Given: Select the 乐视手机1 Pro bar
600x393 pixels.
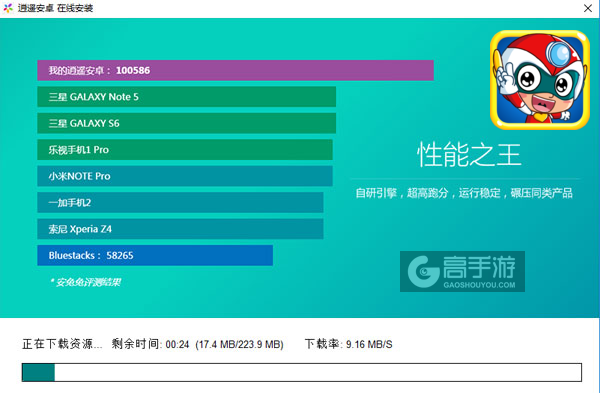Looking at the screenshot, I should pos(185,150).
